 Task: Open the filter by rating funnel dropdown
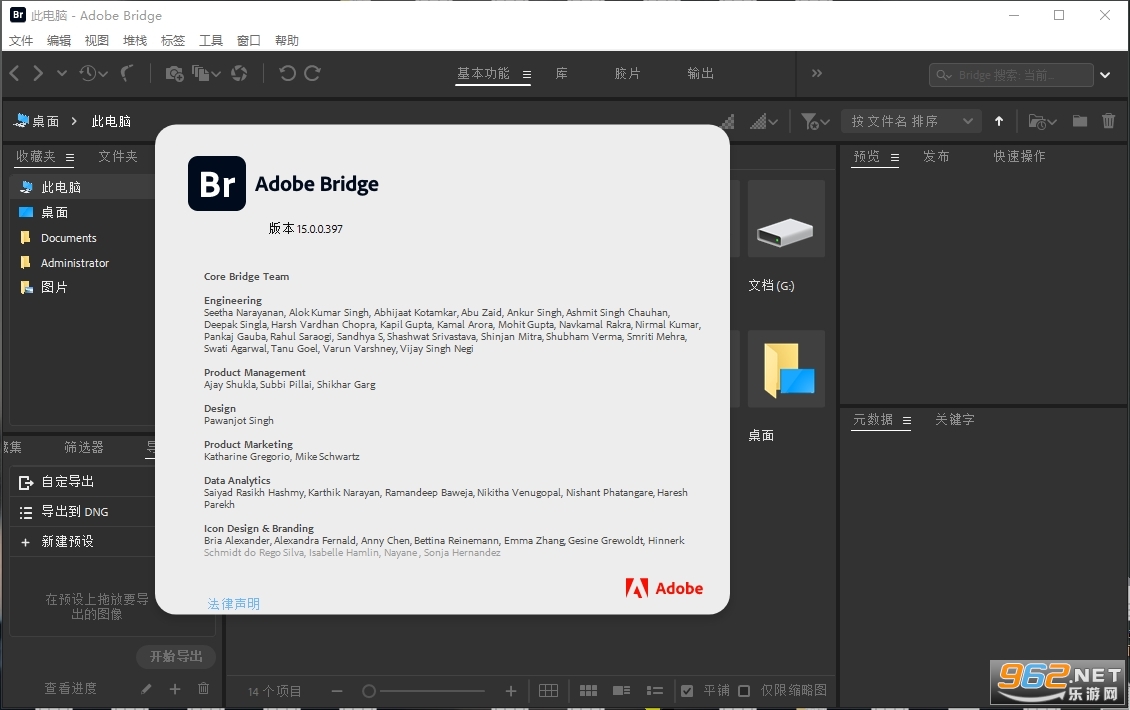click(815, 121)
